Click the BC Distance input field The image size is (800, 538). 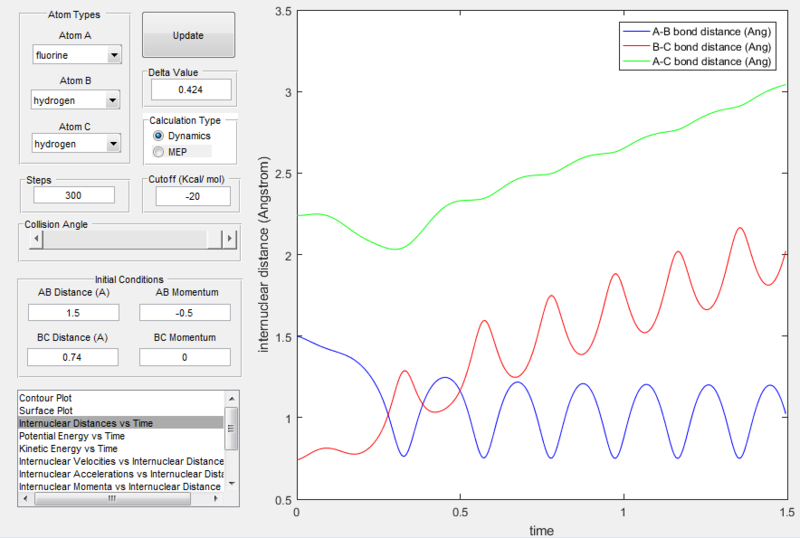72,357
